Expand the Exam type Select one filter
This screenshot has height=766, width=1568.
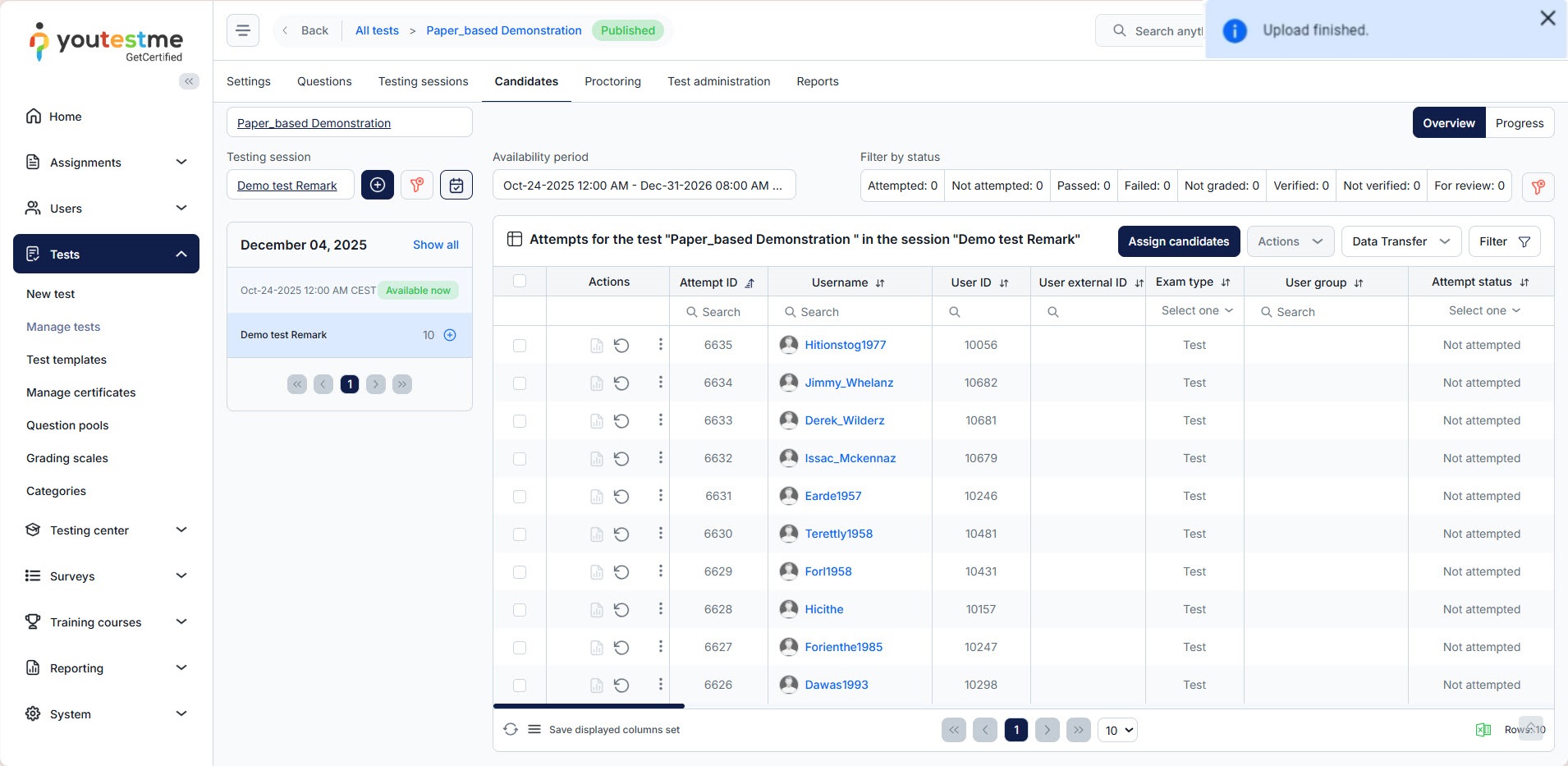pos(1195,311)
